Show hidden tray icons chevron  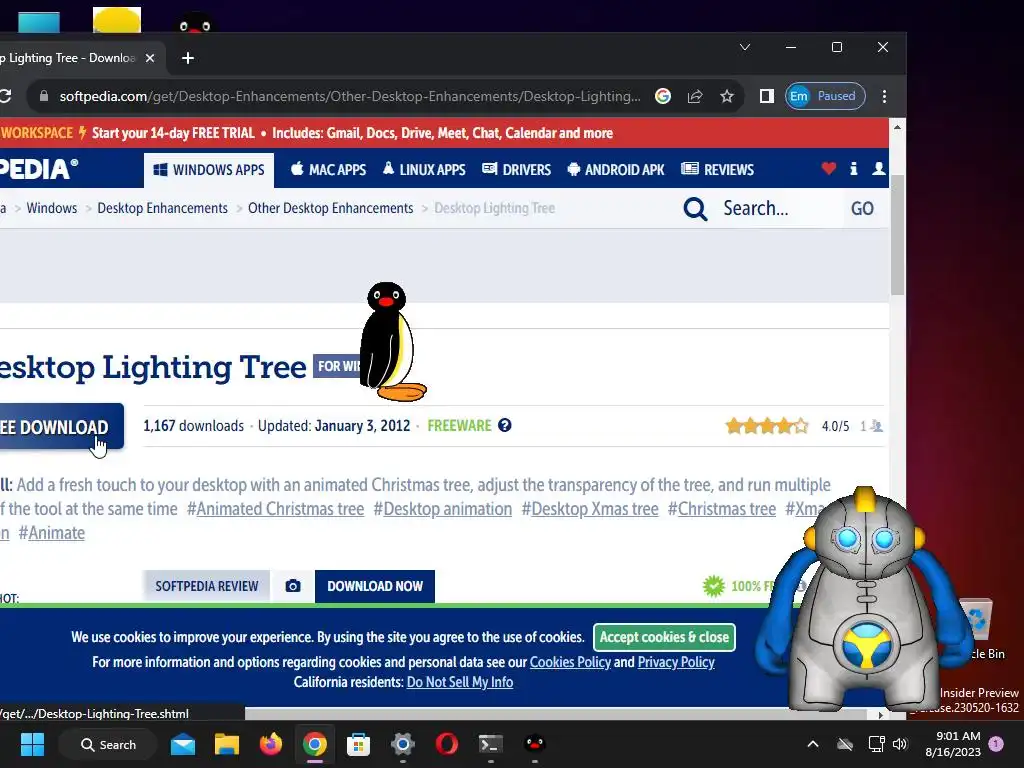coord(813,744)
